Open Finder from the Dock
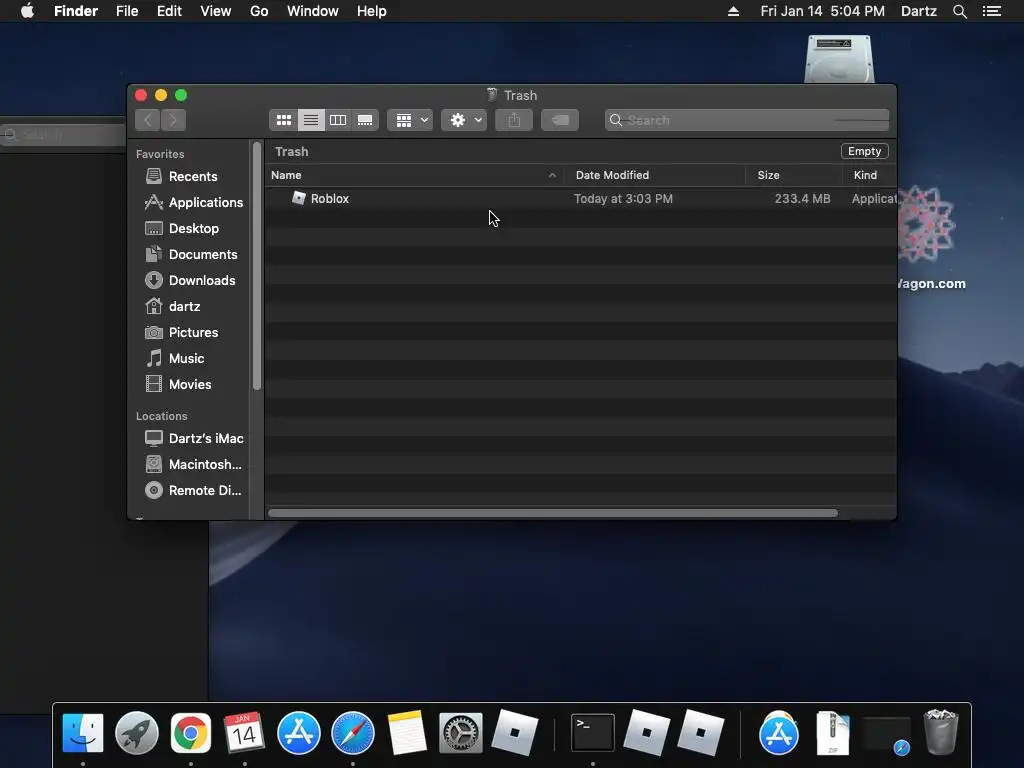 pos(83,733)
